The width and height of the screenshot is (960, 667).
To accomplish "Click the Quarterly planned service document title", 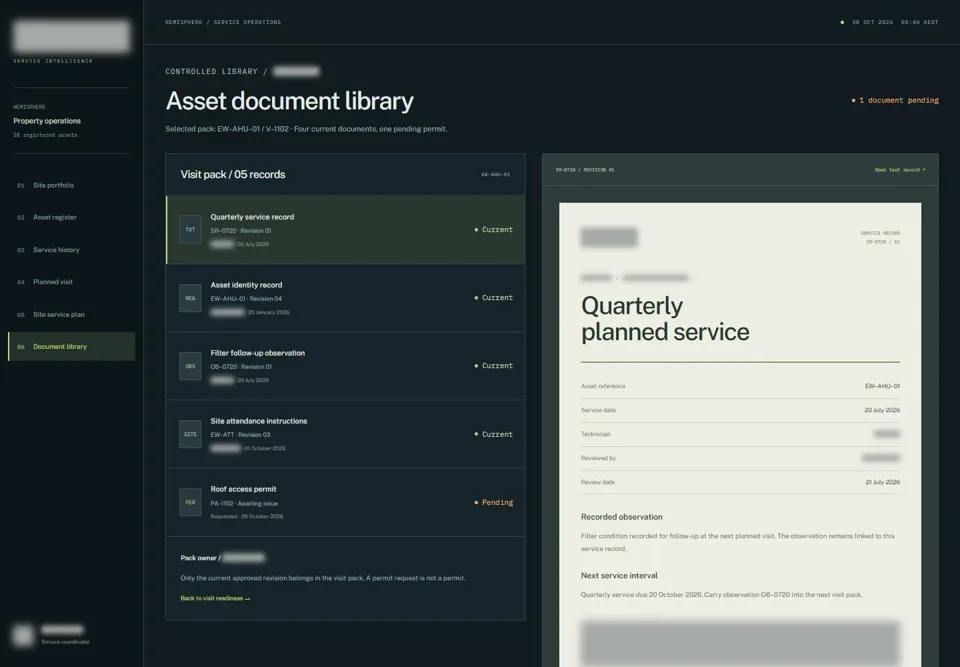I will [665, 318].
